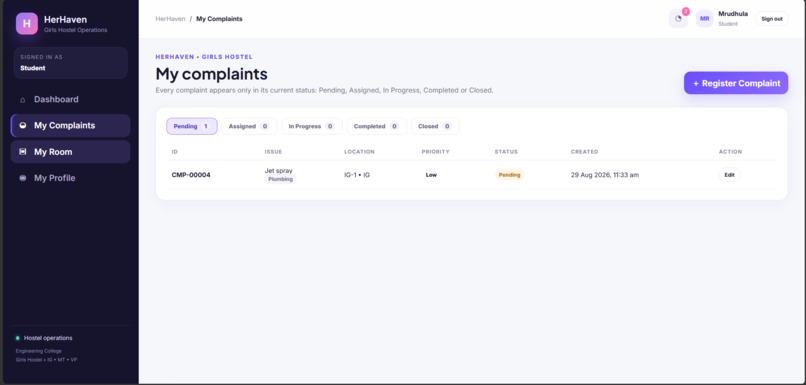Go to My Room page
806x385 pixels.
70,152
